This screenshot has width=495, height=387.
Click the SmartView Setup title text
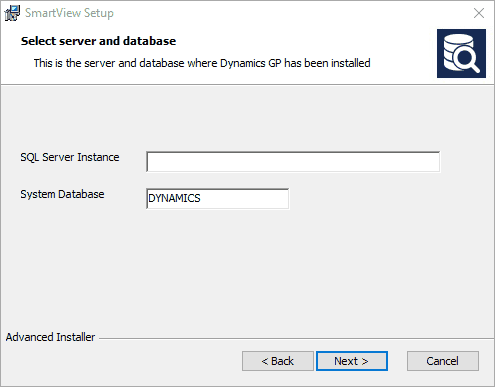pos(69,13)
